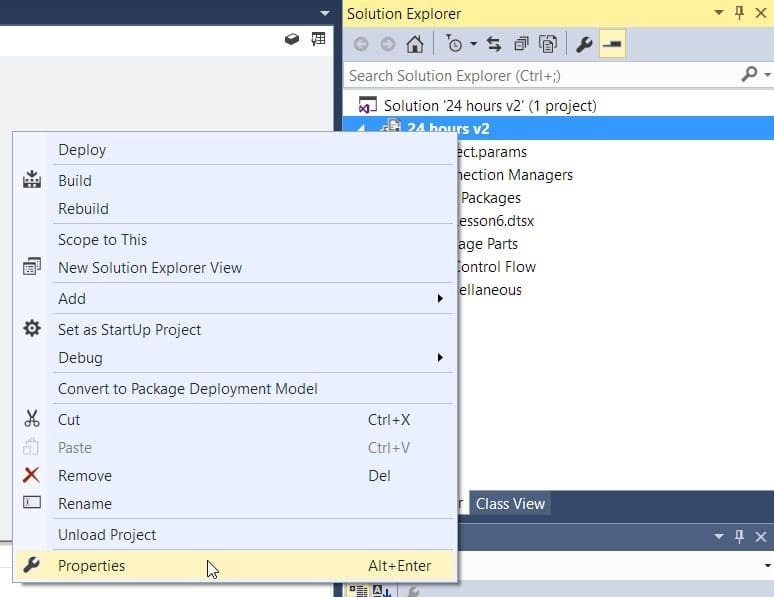Viewport: 774px width, 597px height.
Task: Choose Properties from the context menu
Action: [x=234, y=566]
